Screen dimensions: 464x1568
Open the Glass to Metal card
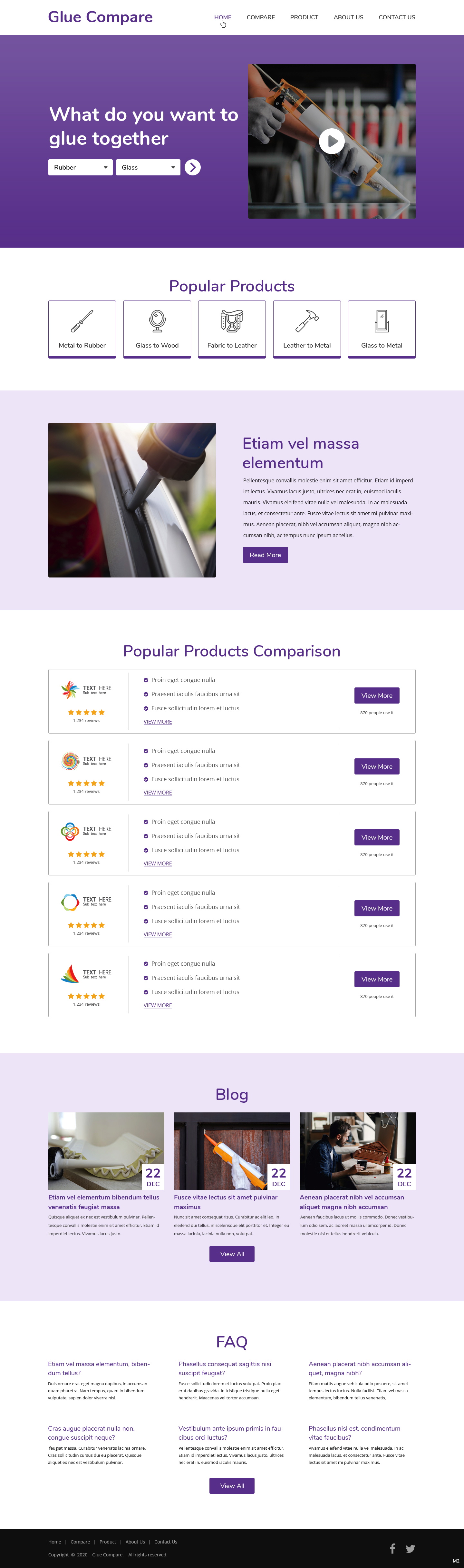381,329
